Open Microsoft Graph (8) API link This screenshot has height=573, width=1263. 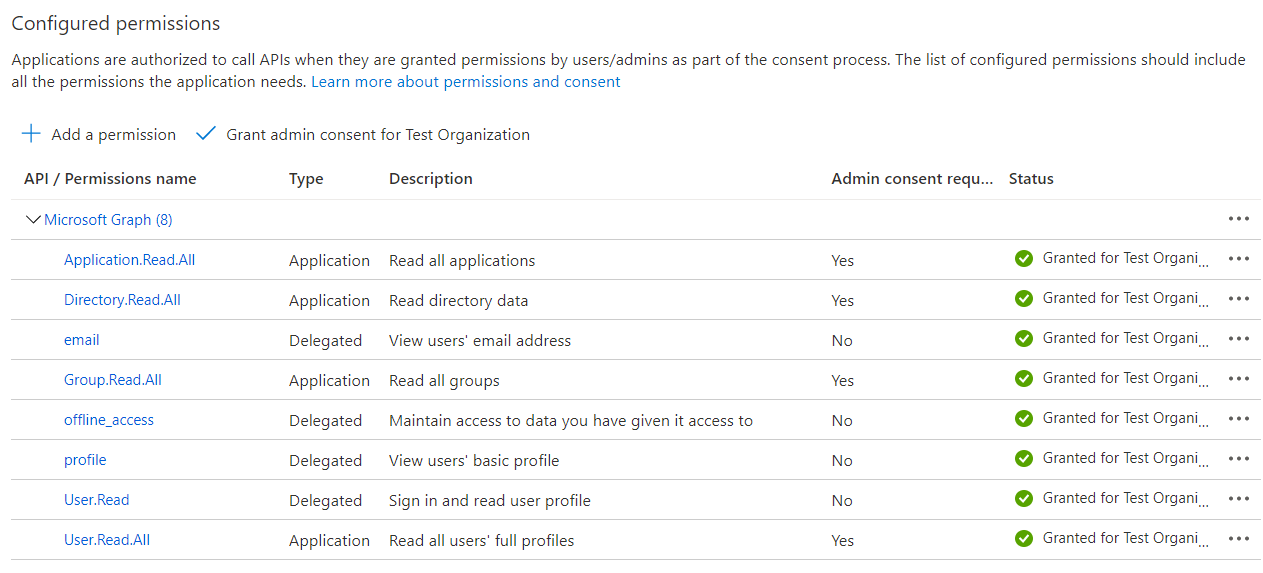108,219
